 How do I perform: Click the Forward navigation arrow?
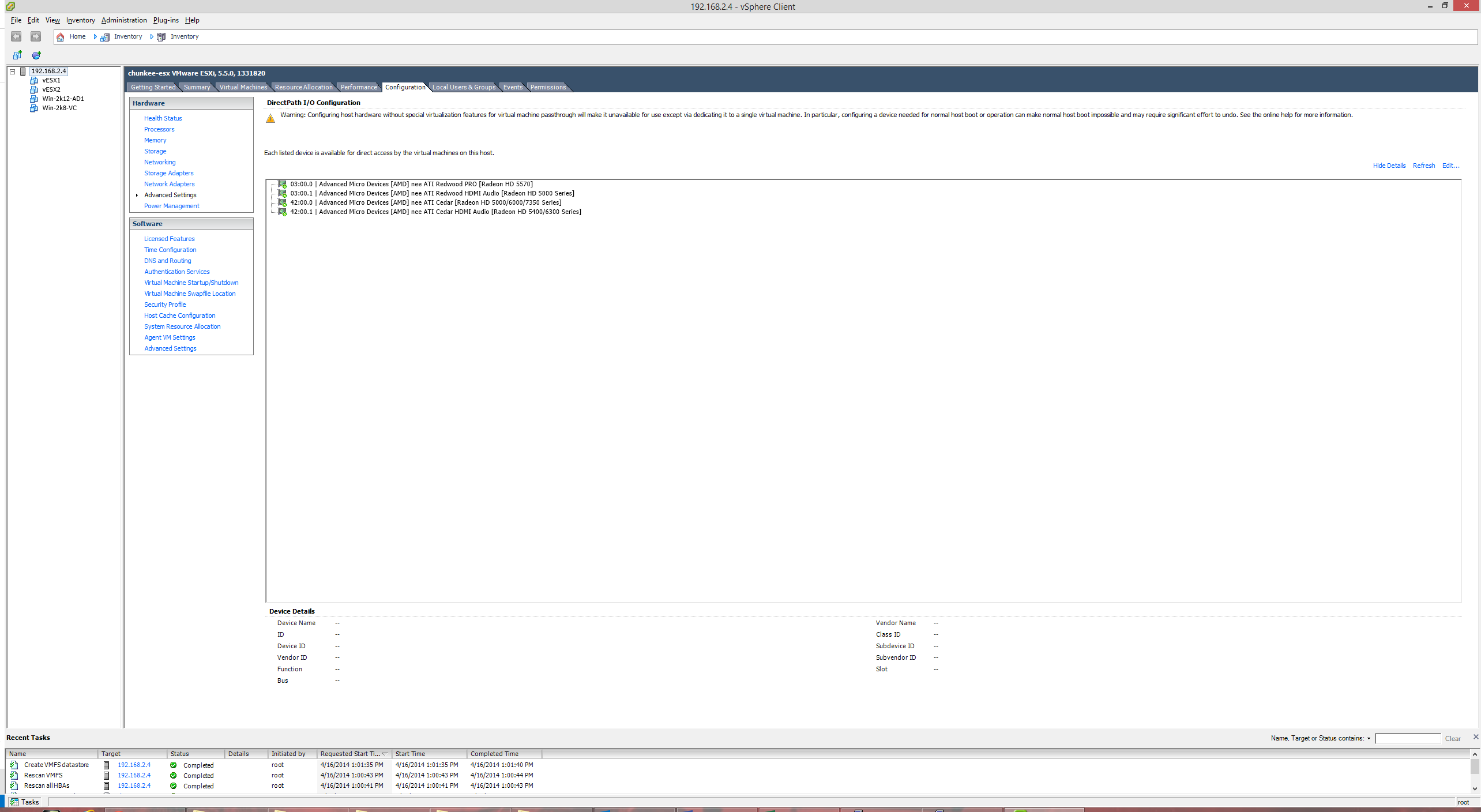click(36, 36)
